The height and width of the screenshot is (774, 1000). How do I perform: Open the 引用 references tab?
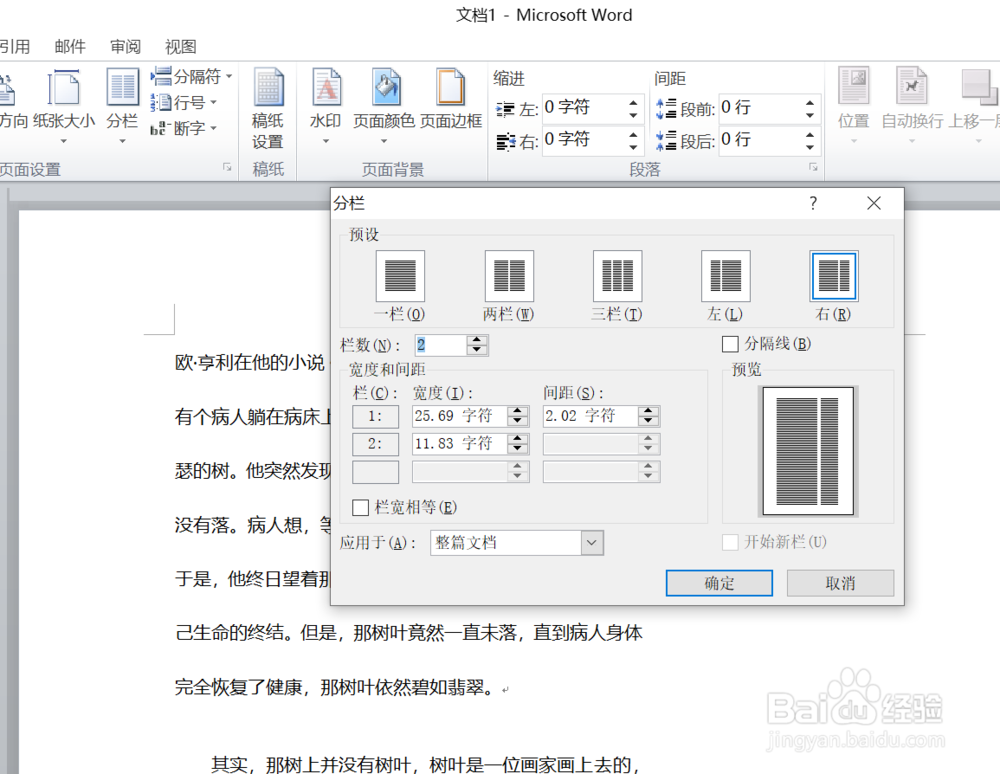pos(15,47)
